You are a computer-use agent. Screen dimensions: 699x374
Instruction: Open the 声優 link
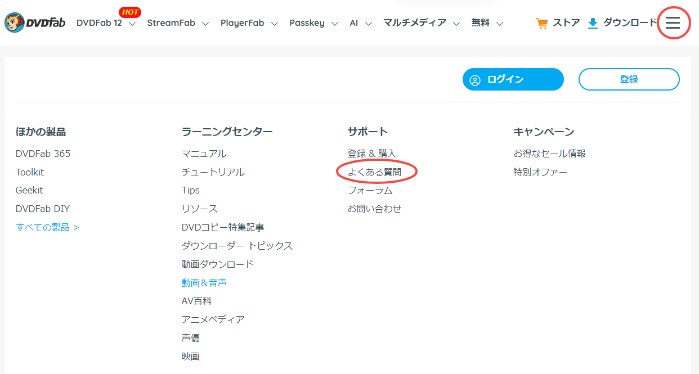pyautogui.click(x=190, y=338)
